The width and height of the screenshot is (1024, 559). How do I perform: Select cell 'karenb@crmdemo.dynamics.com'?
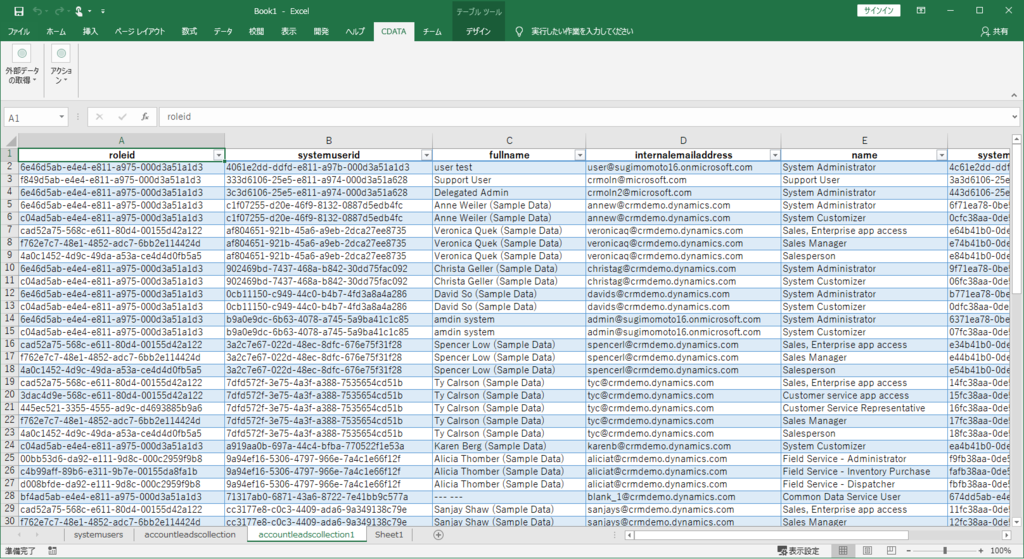coord(683,446)
